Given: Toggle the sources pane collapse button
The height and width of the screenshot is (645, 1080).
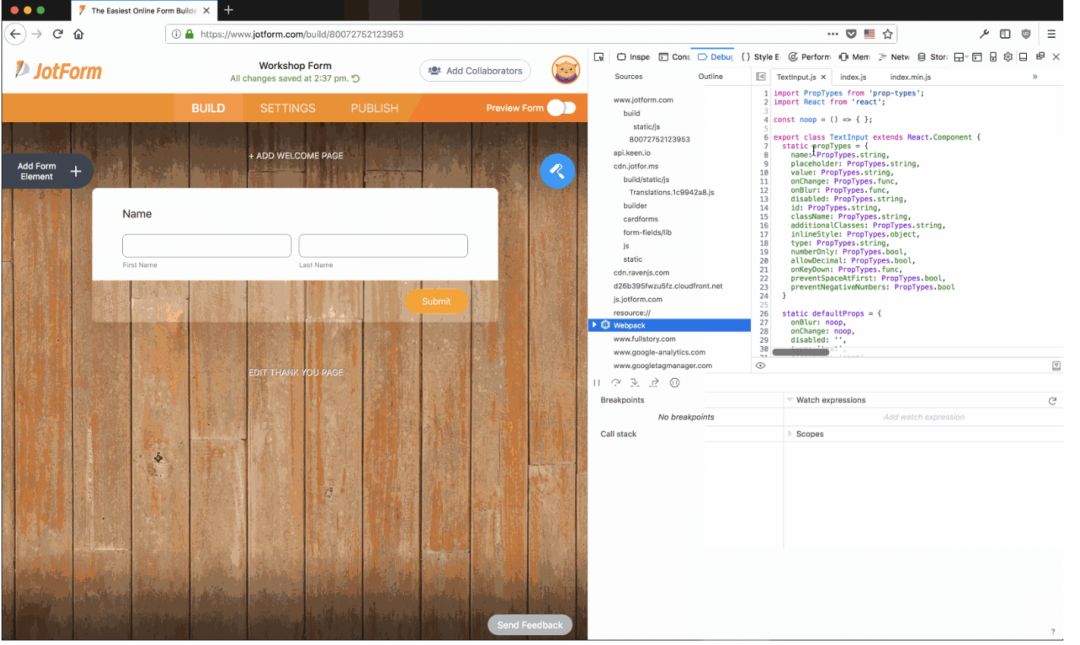Looking at the screenshot, I should pyautogui.click(x=760, y=77).
